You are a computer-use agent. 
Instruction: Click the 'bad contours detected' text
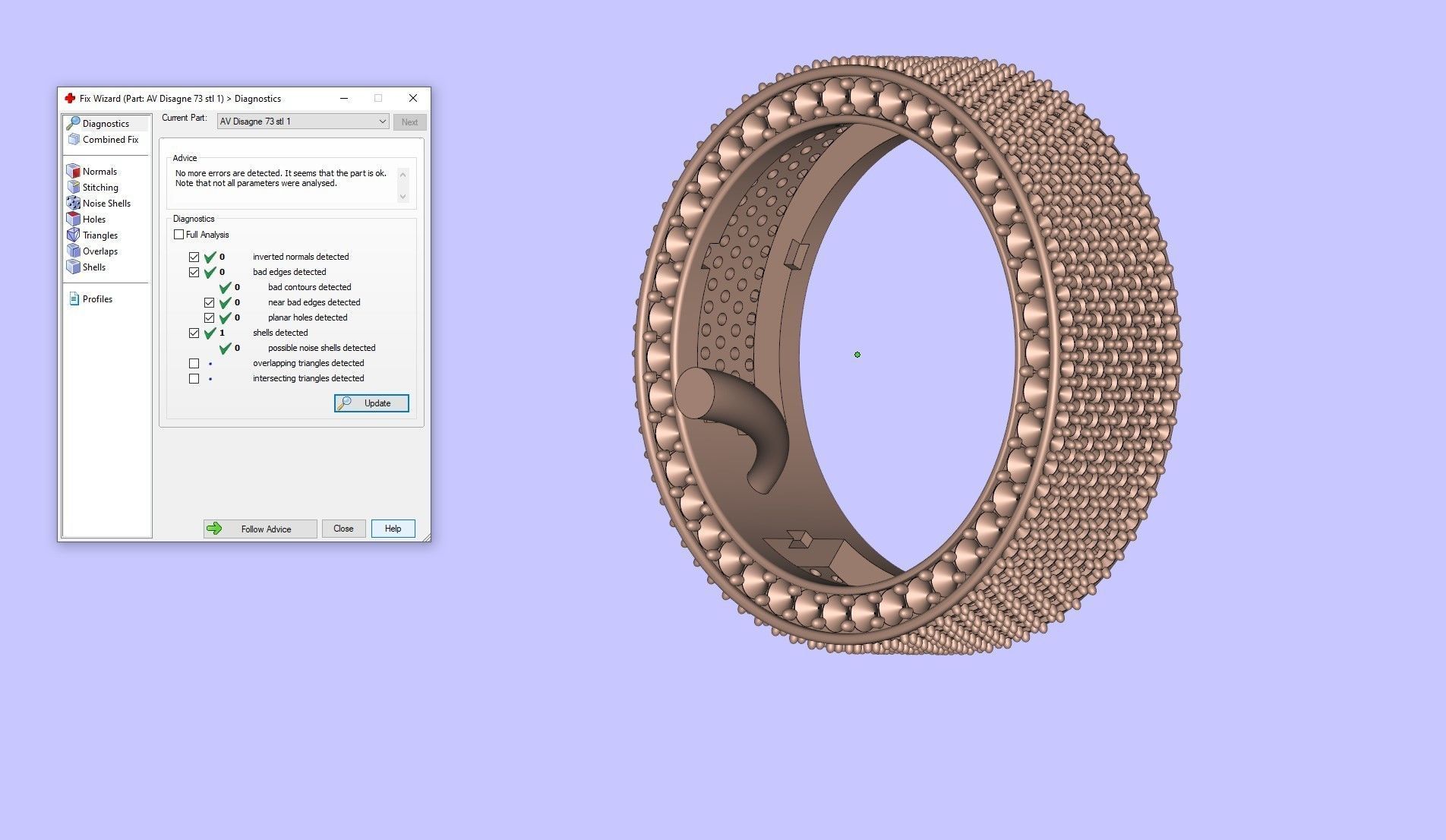point(310,287)
